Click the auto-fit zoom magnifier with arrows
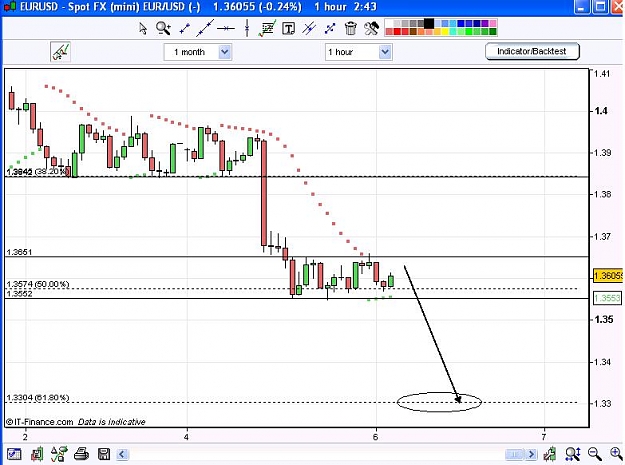 [573, 453]
